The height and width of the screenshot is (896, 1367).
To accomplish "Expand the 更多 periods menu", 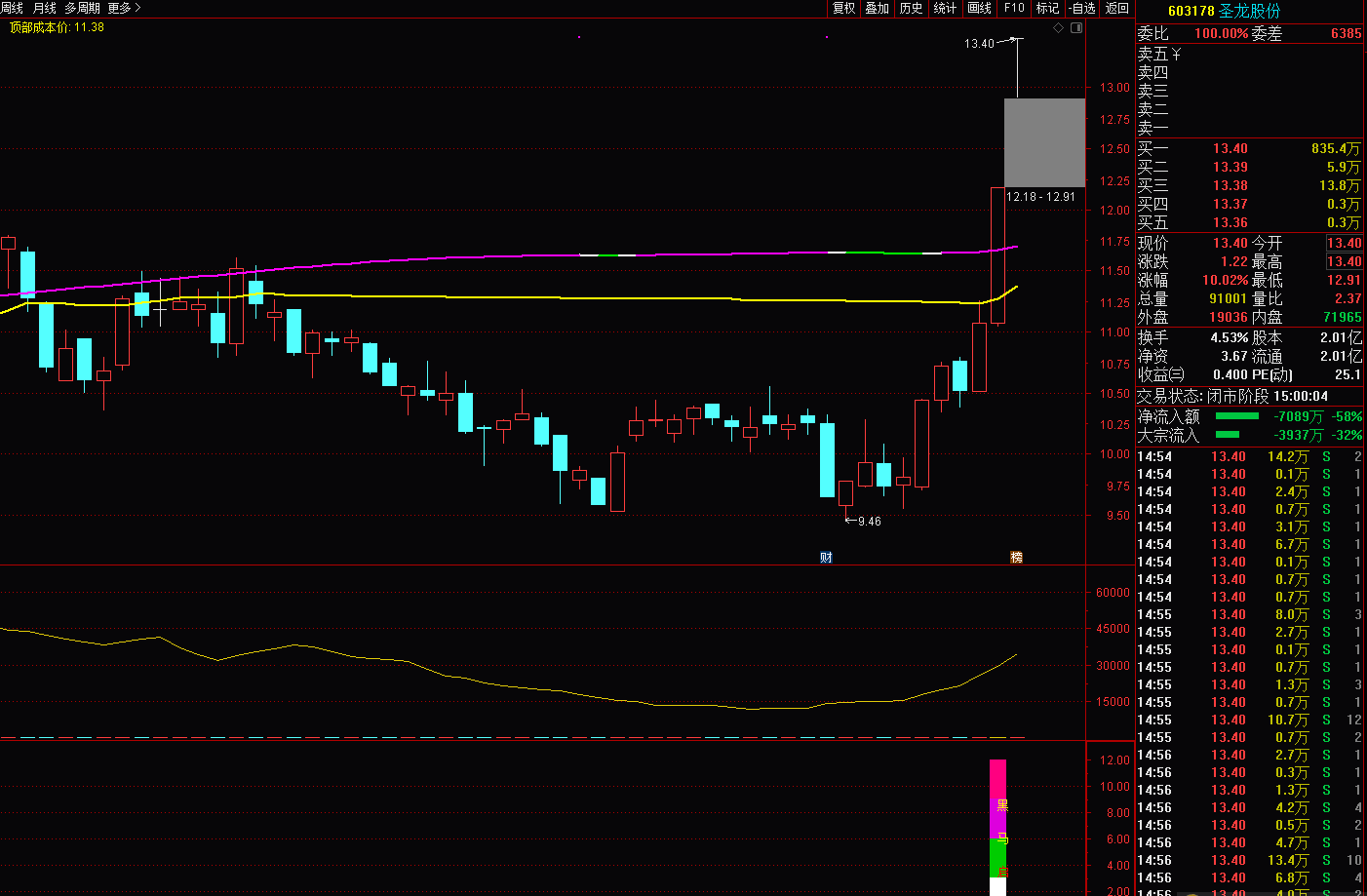I will [x=124, y=8].
